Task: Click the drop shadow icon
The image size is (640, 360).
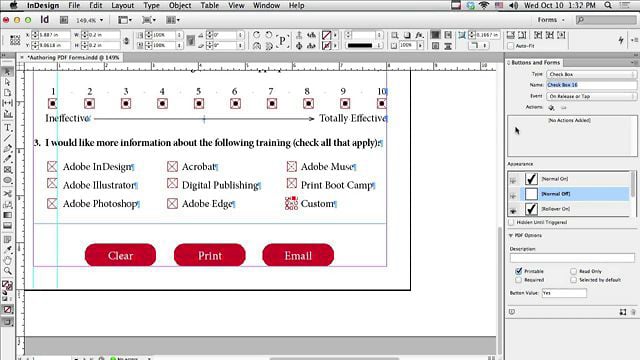Action: [x=407, y=35]
